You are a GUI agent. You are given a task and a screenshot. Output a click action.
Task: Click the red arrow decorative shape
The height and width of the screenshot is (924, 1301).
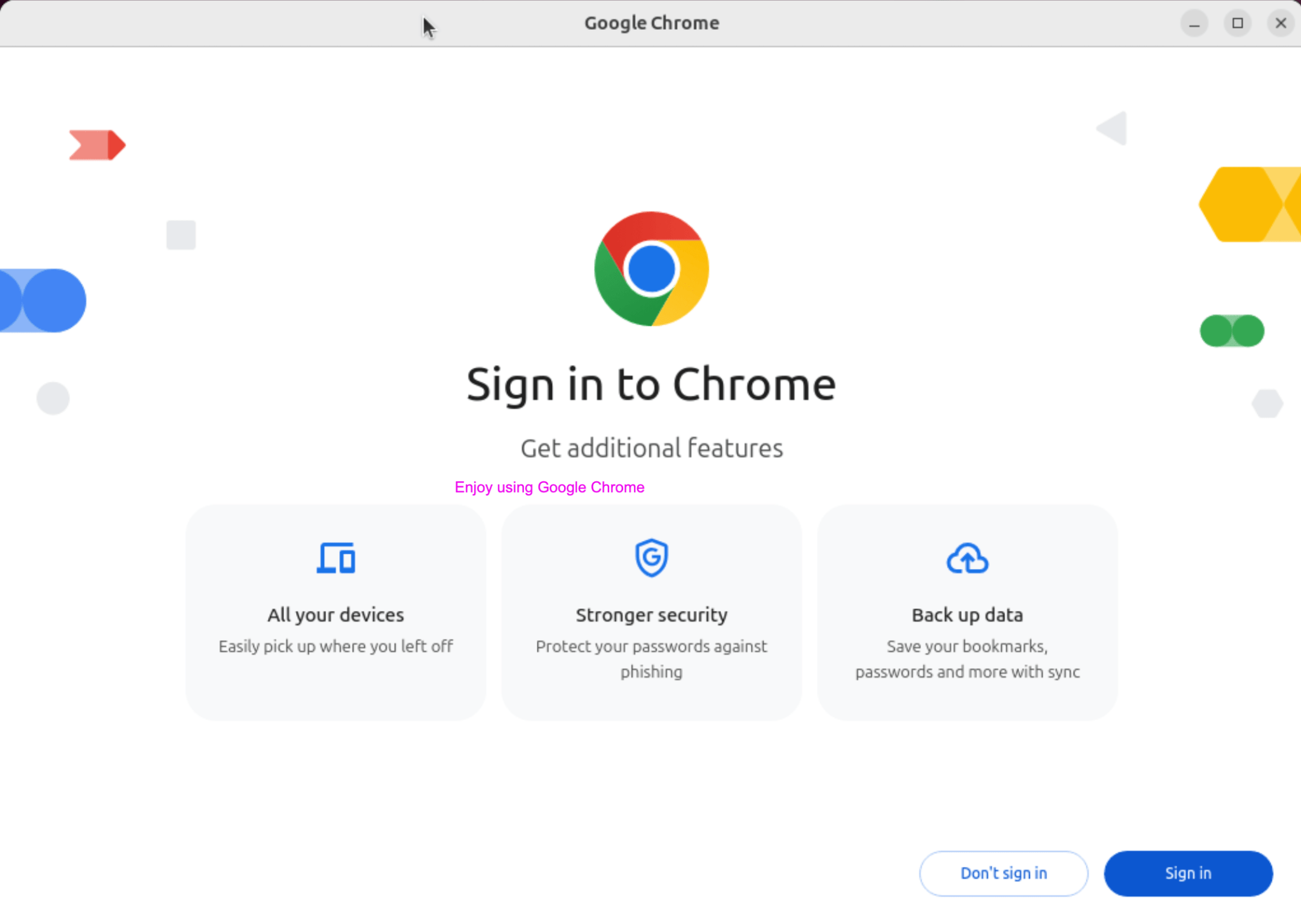(x=97, y=145)
